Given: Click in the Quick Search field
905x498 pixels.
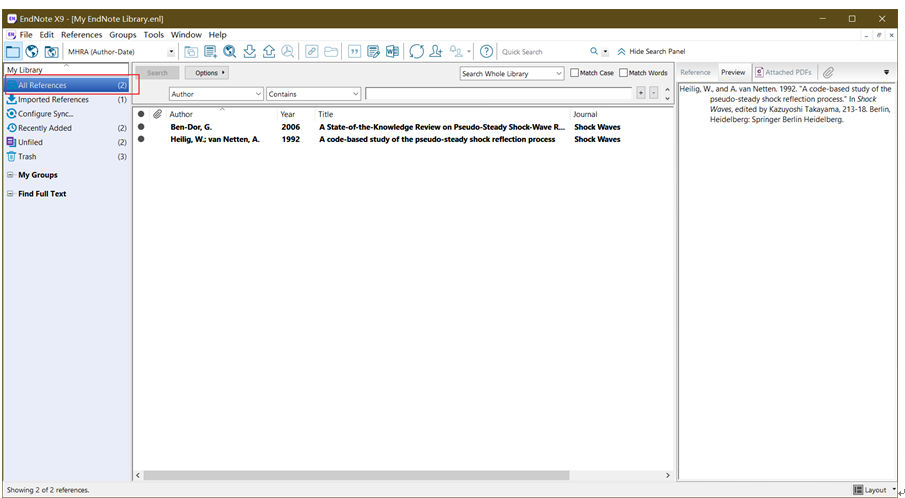Looking at the screenshot, I should point(543,52).
